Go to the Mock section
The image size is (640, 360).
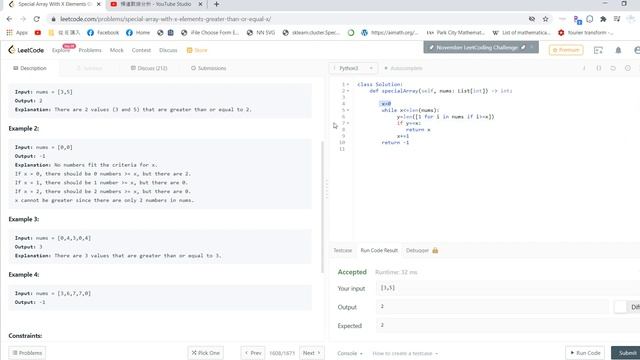point(116,50)
